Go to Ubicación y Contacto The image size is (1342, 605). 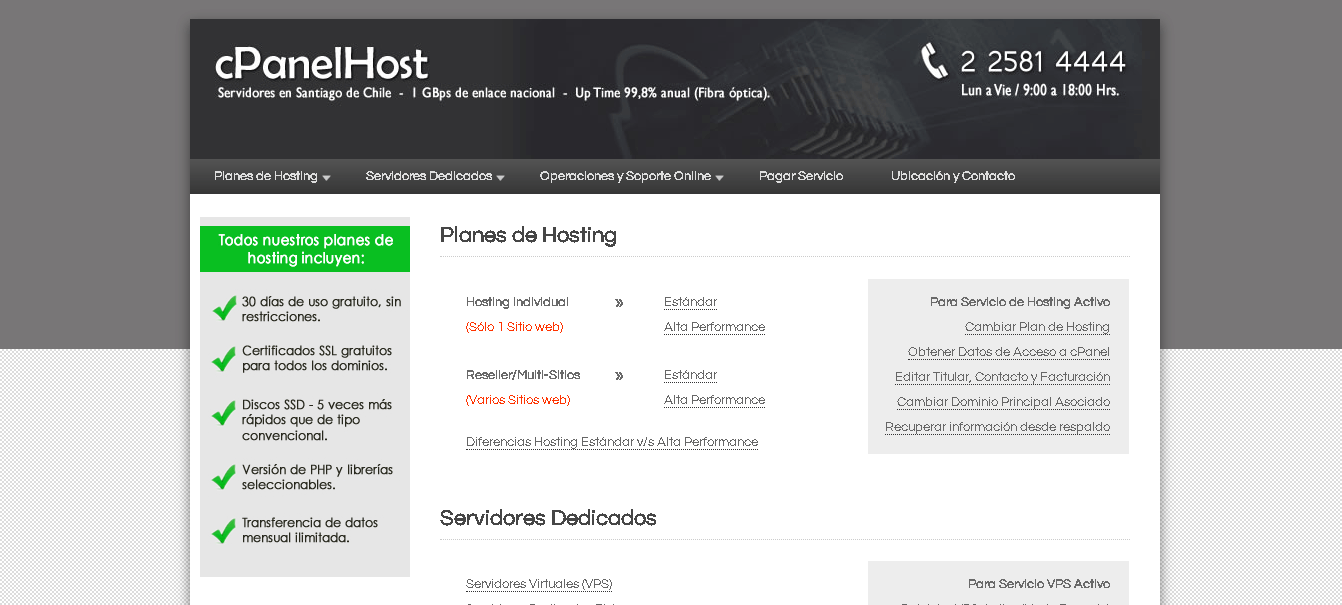pyautogui.click(x=953, y=176)
